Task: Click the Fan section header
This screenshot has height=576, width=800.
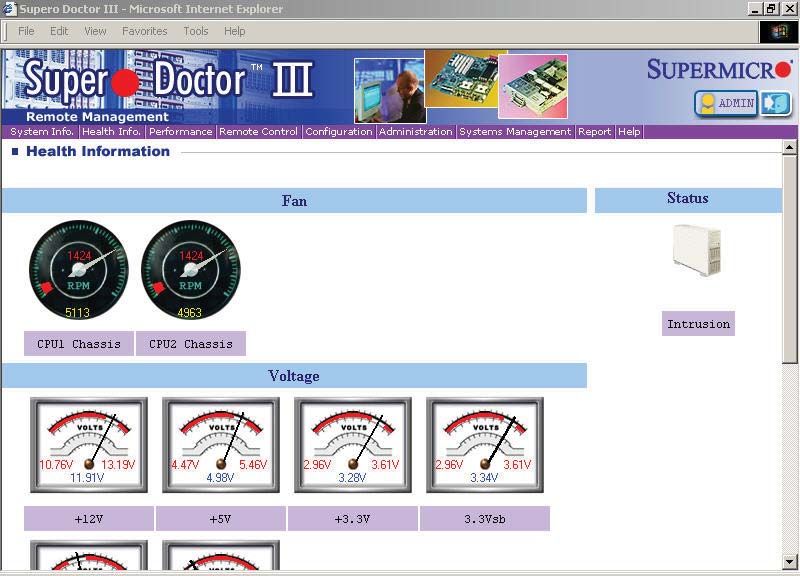Action: [x=294, y=201]
